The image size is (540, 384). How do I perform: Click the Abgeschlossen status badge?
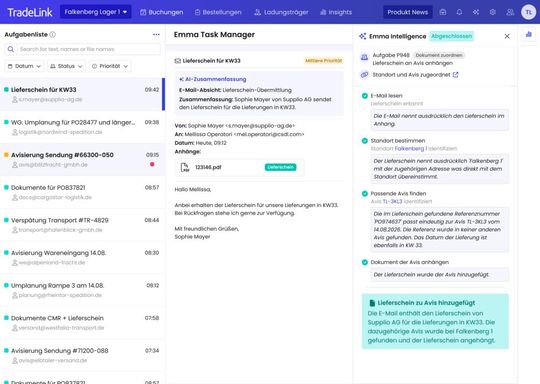pos(451,36)
